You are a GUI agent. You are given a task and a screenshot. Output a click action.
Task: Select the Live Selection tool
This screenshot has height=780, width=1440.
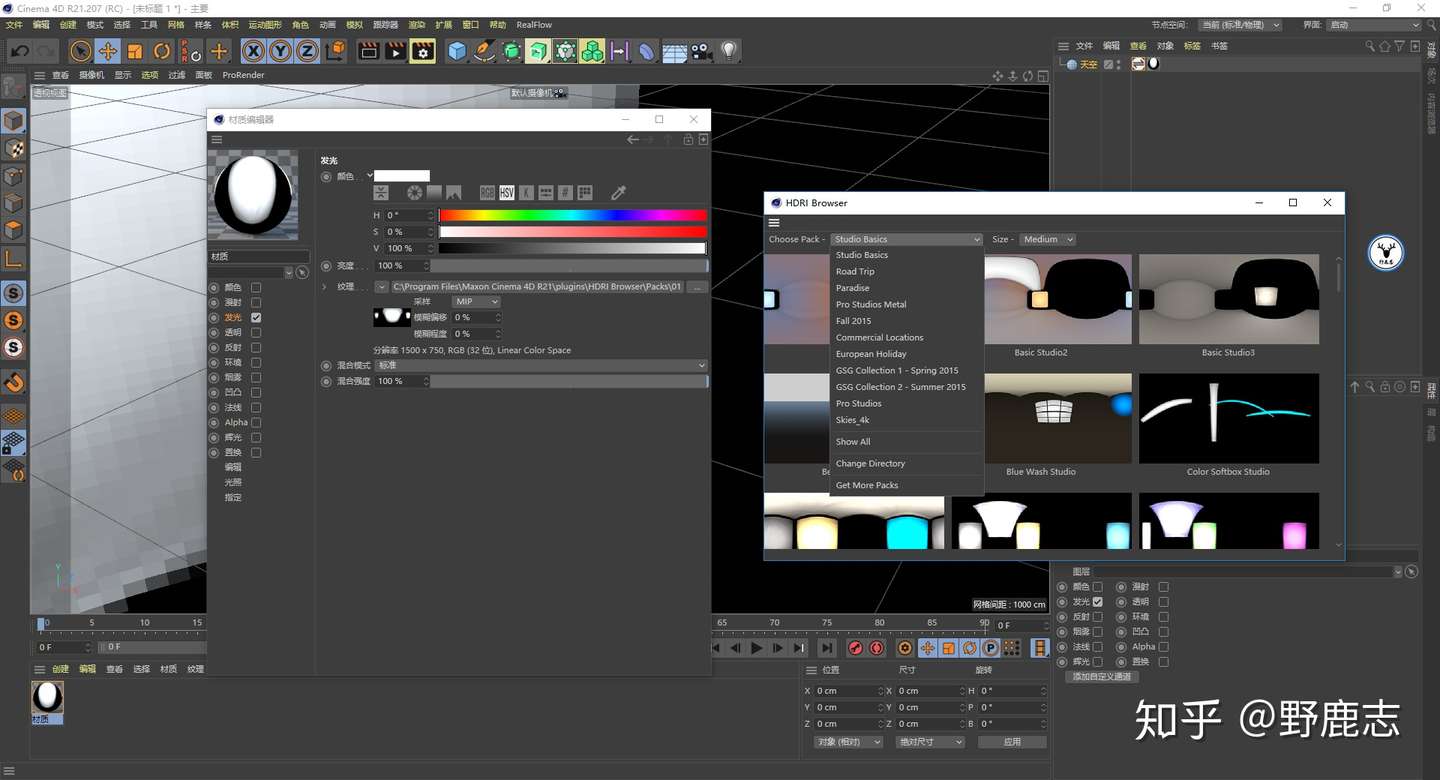click(80, 51)
